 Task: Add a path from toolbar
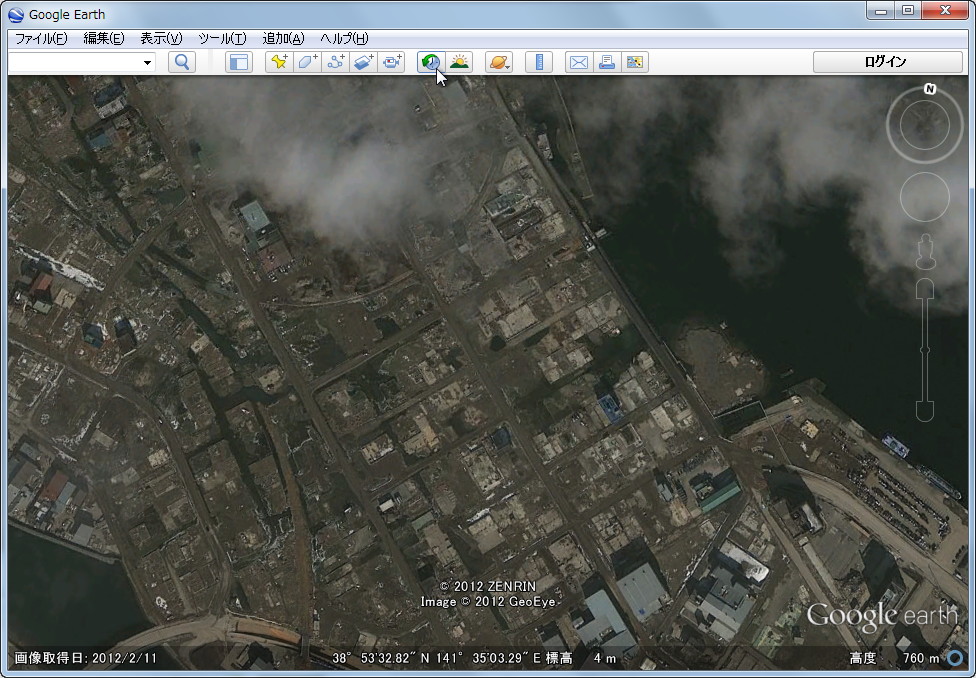[336, 62]
